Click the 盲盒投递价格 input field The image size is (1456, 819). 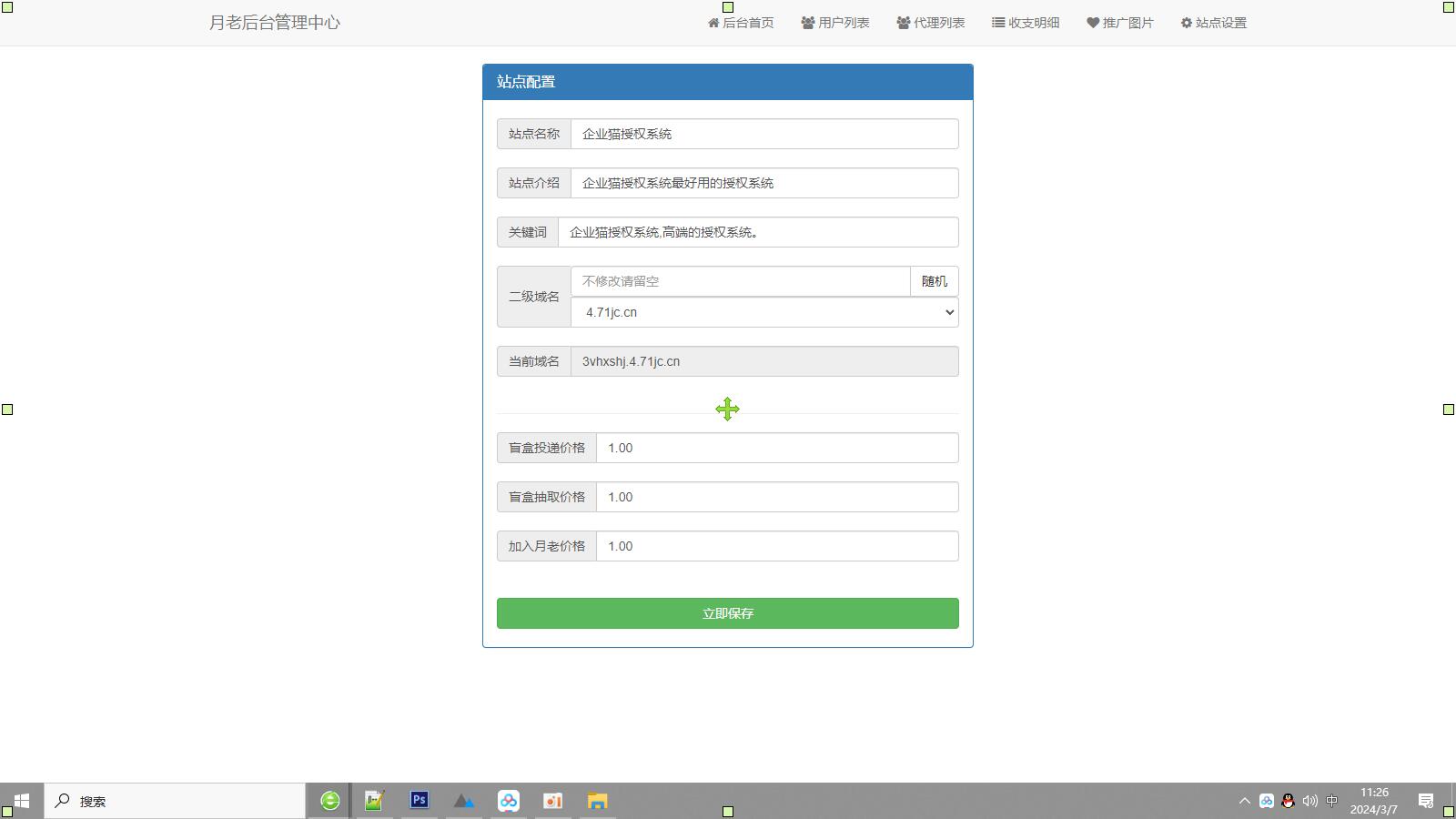click(776, 448)
